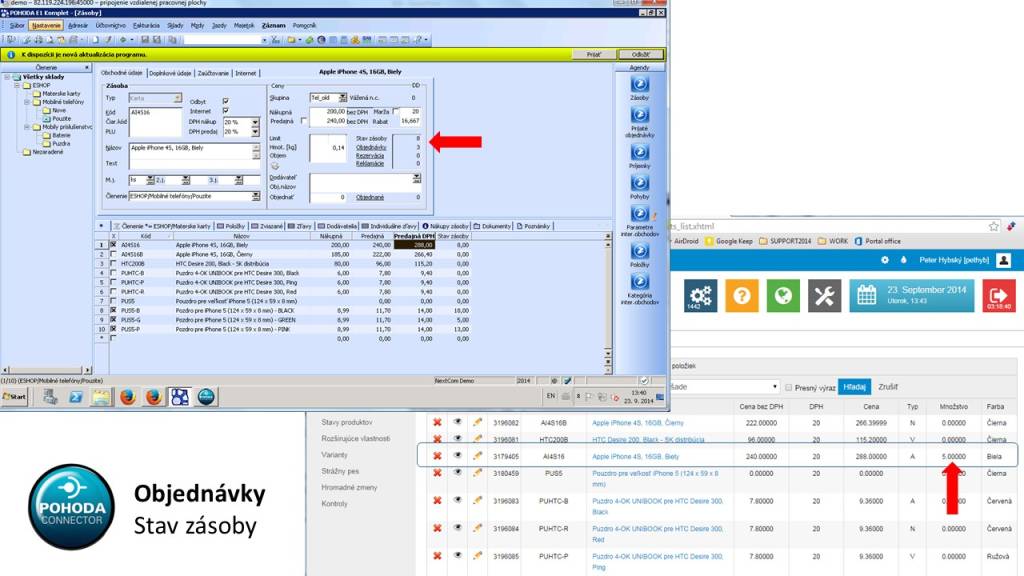This screenshot has height=576, width=1024.
Task: Open the Nákupy zásoby tab
Action: coord(445,226)
